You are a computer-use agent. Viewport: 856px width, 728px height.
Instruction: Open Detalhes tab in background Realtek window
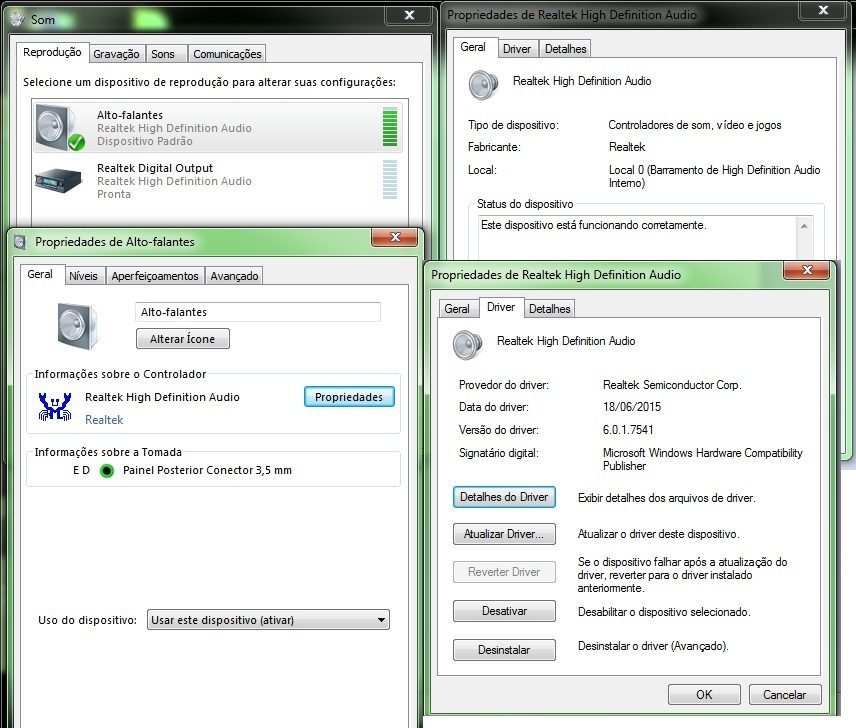click(566, 49)
